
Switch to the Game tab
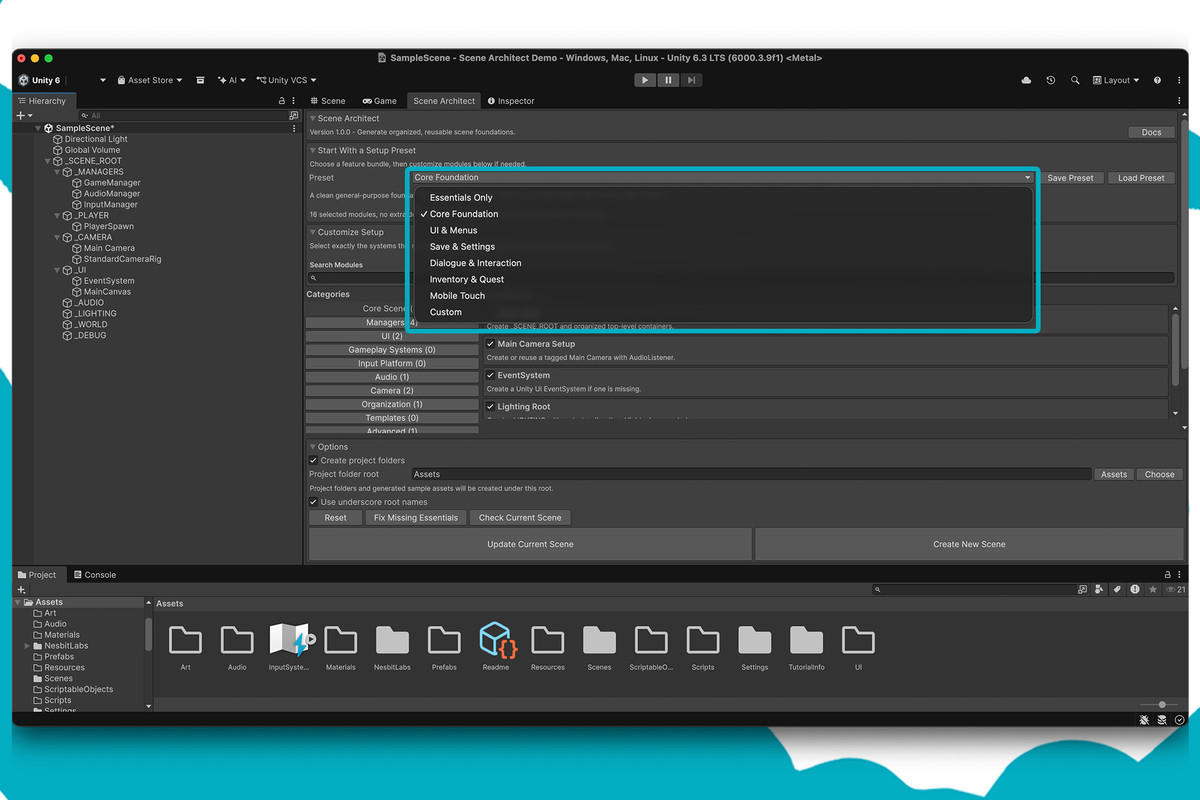point(380,101)
